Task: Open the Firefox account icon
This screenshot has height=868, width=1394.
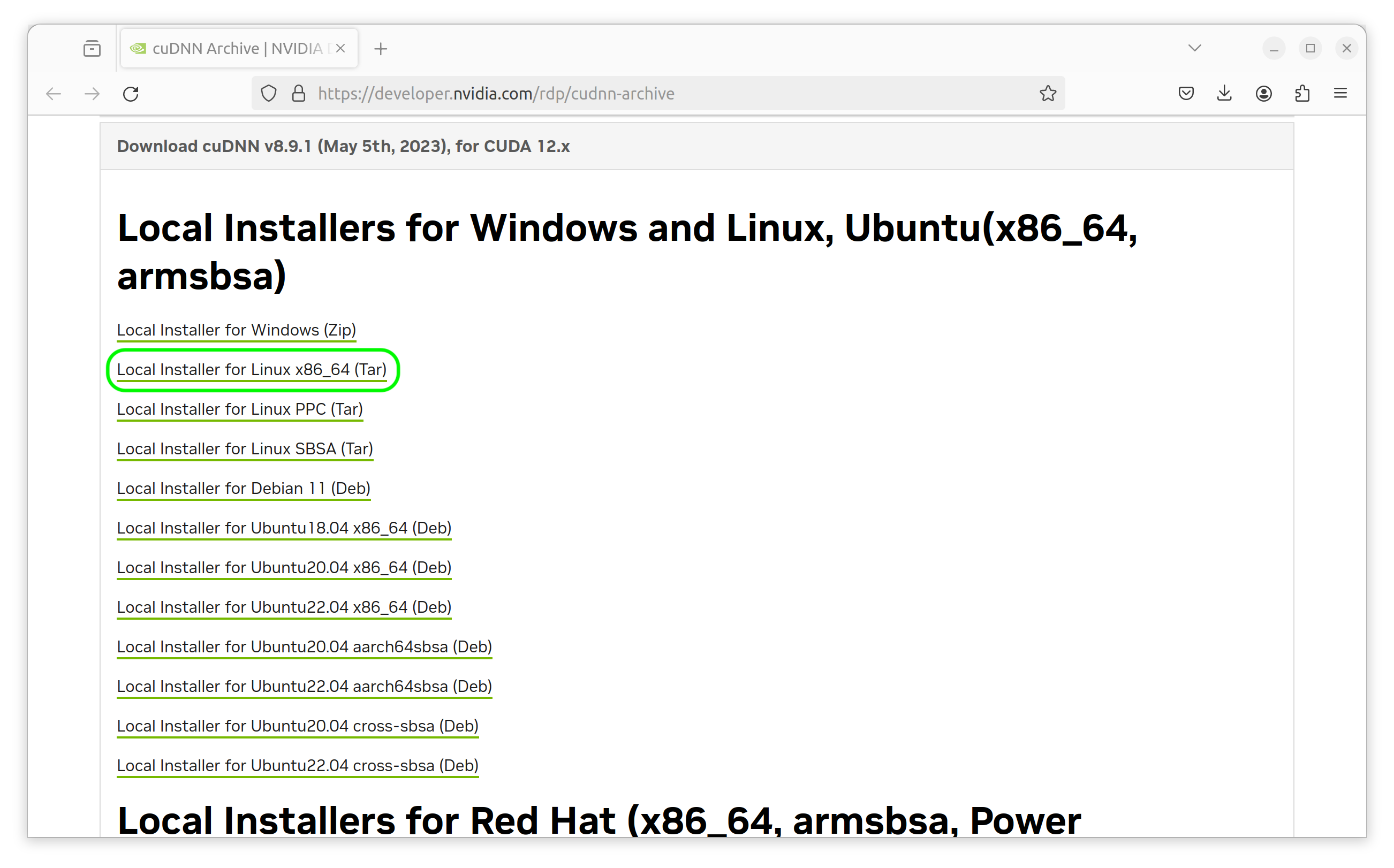Action: coord(1264,94)
